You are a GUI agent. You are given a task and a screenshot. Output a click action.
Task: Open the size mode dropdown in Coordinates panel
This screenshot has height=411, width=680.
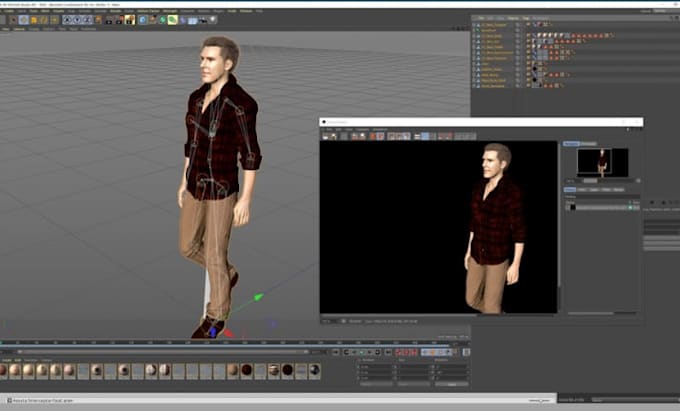pos(414,384)
